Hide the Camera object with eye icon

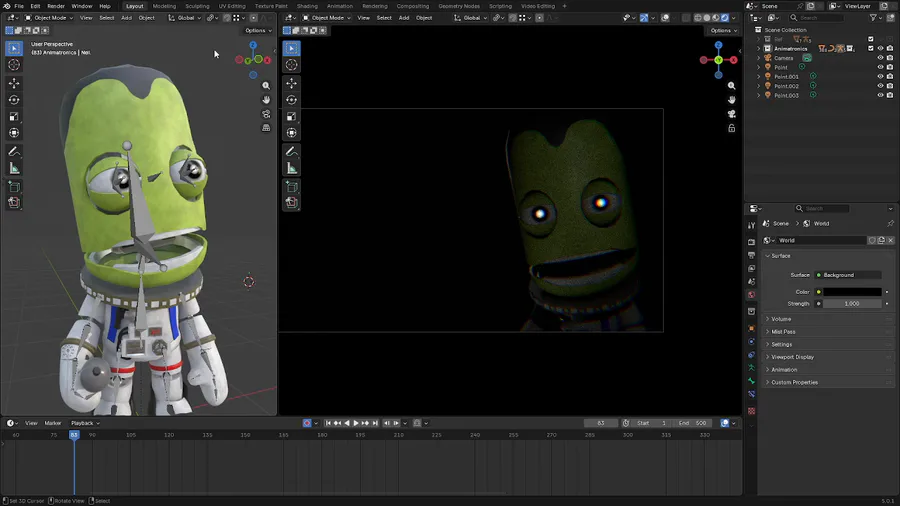click(880, 58)
